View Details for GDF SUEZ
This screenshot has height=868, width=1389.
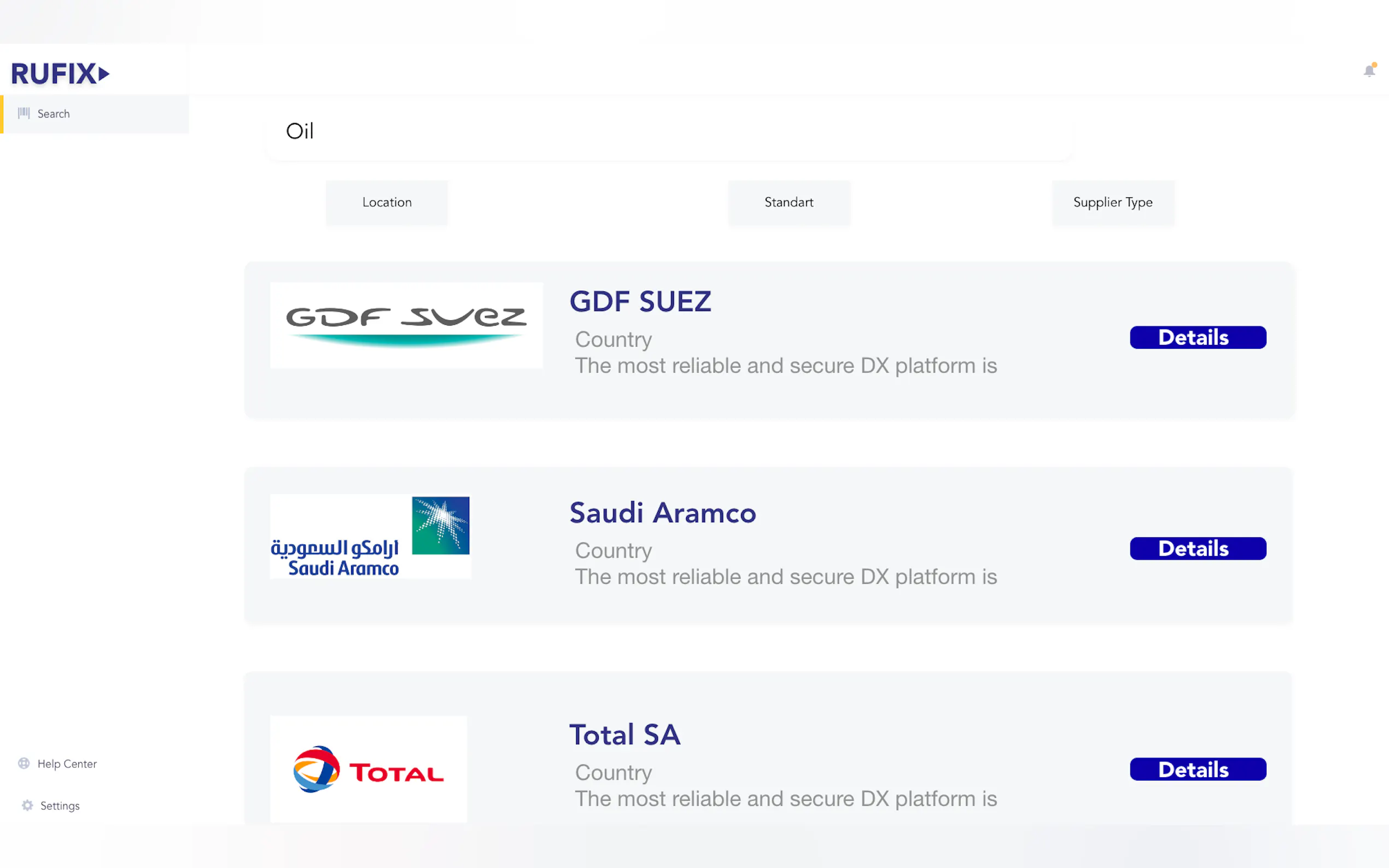tap(1197, 338)
